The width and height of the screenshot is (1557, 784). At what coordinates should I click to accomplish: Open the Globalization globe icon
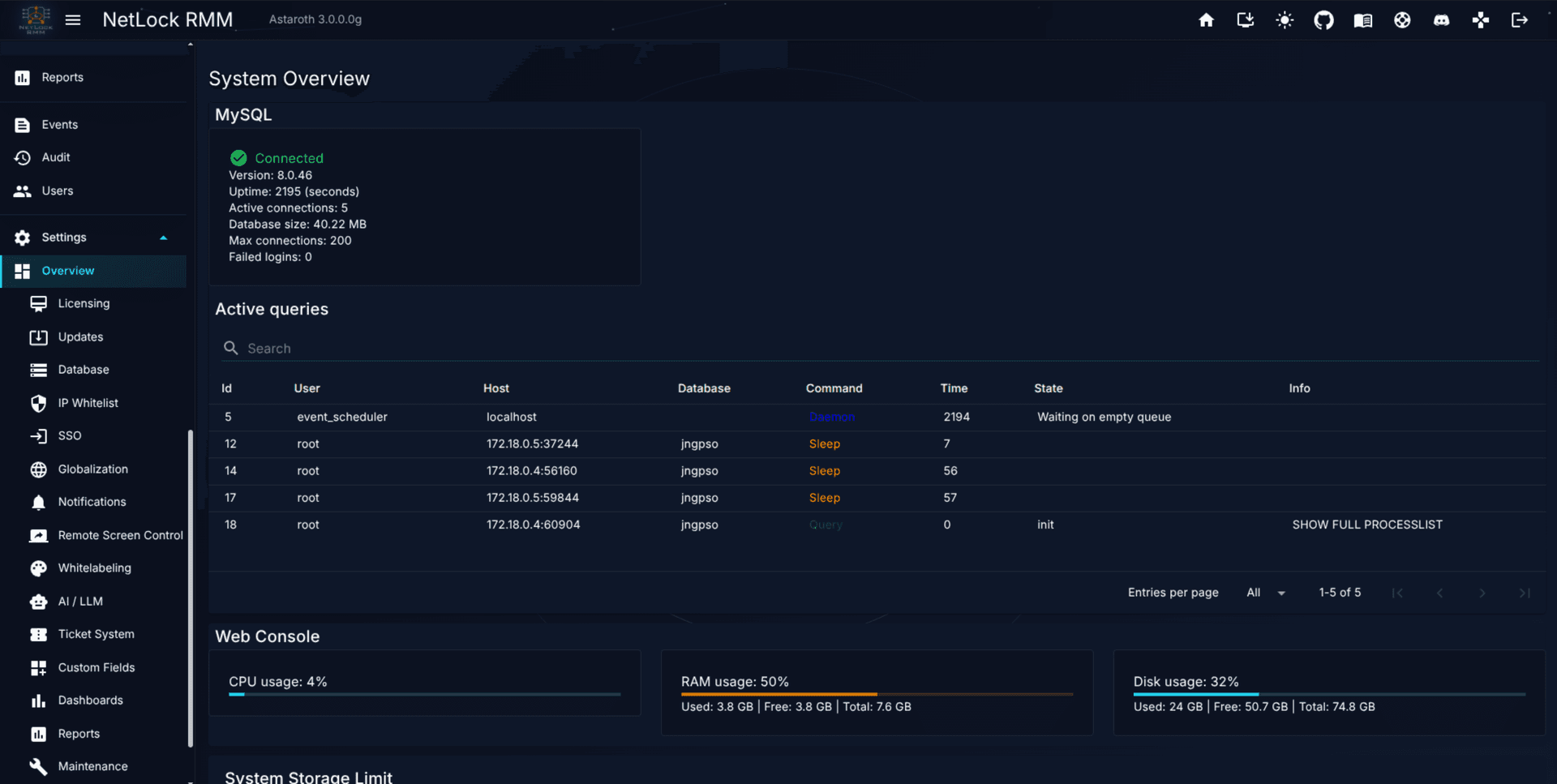pos(38,469)
